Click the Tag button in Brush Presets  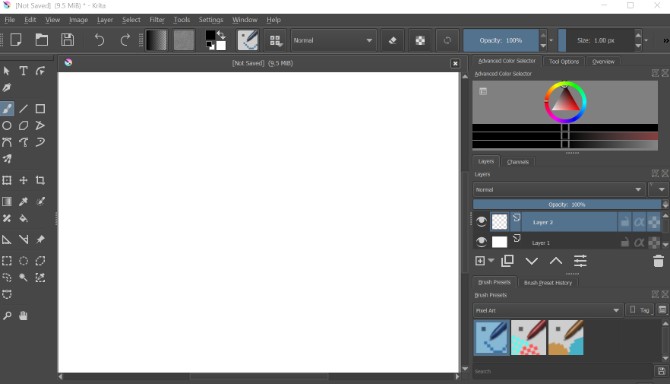640,310
